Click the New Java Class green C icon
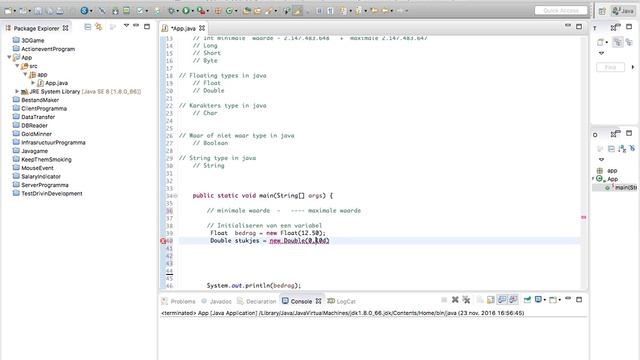This screenshot has width=640, height=360. tap(229, 11)
